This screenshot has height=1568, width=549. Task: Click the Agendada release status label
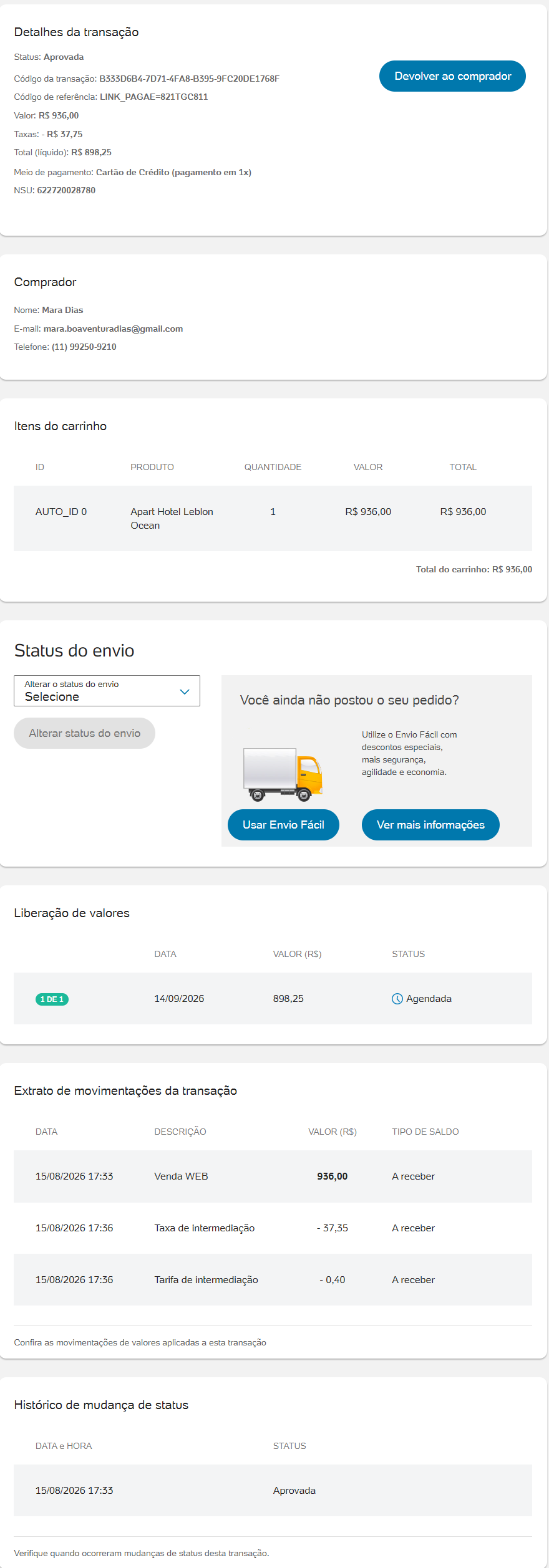coord(429,999)
